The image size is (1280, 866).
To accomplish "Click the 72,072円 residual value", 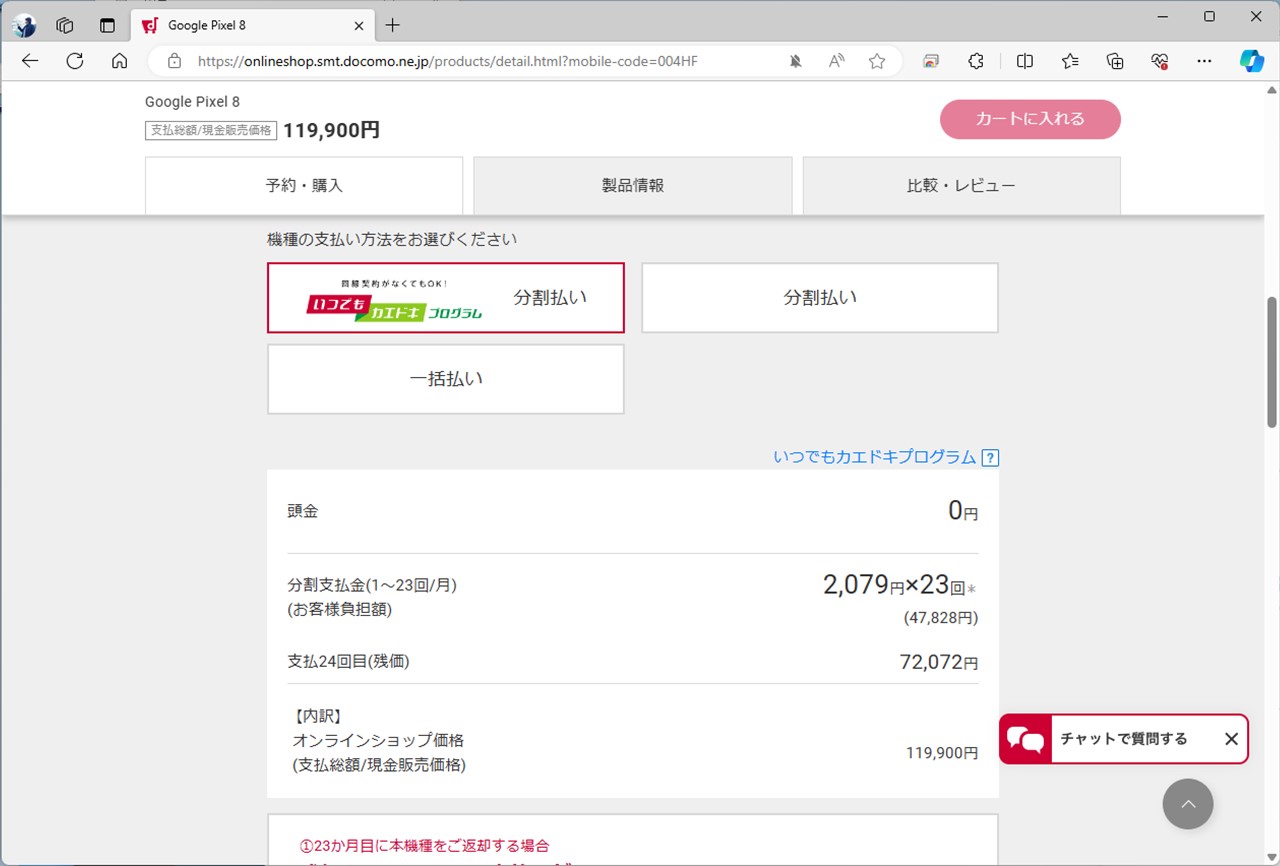I will [x=939, y=662].
